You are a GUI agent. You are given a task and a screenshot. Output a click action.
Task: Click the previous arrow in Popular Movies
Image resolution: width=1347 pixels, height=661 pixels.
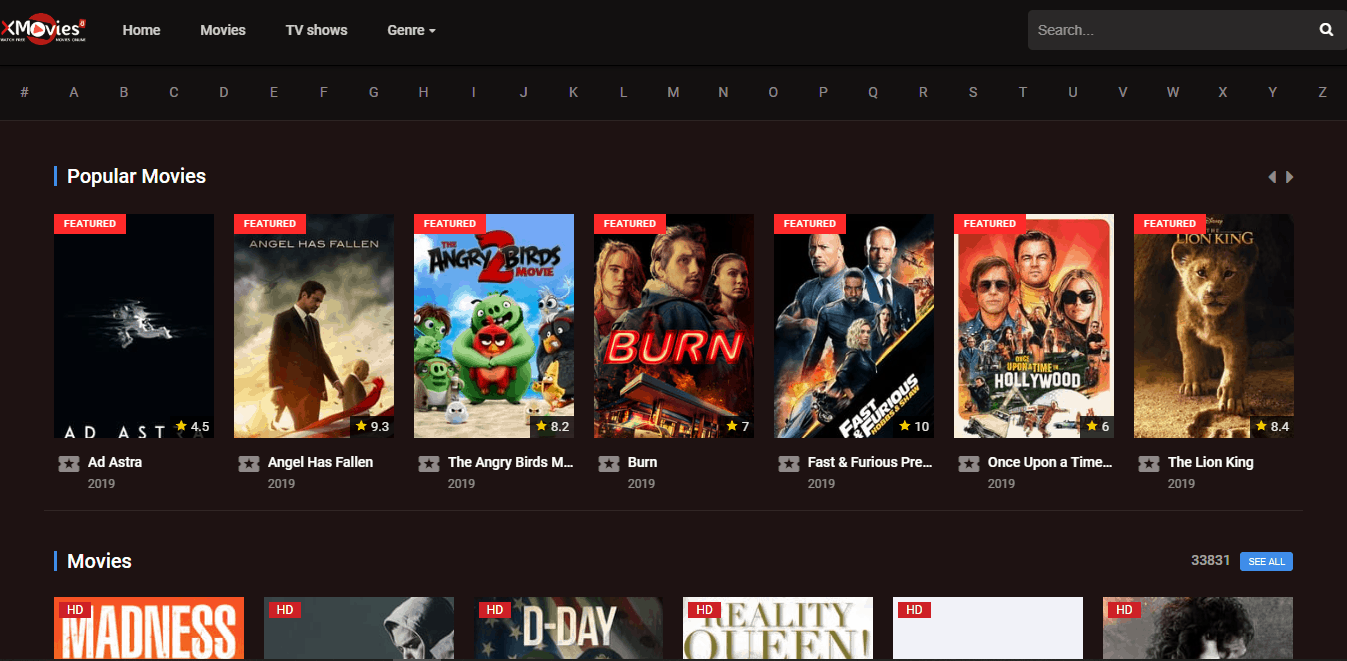click(1272, 177)
